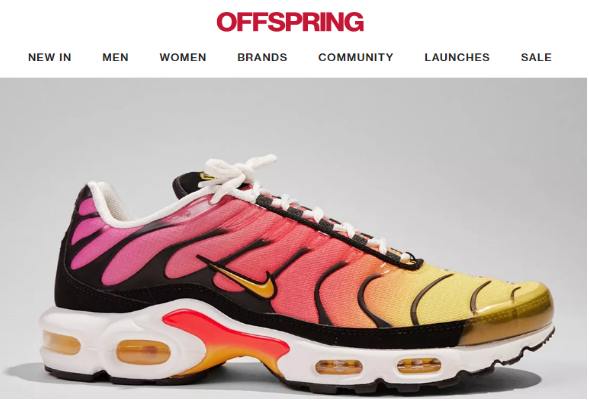589x401 pixels.
Task: Open the MEN navigation item
Action: pyautogui.click(x=115, y=57)
